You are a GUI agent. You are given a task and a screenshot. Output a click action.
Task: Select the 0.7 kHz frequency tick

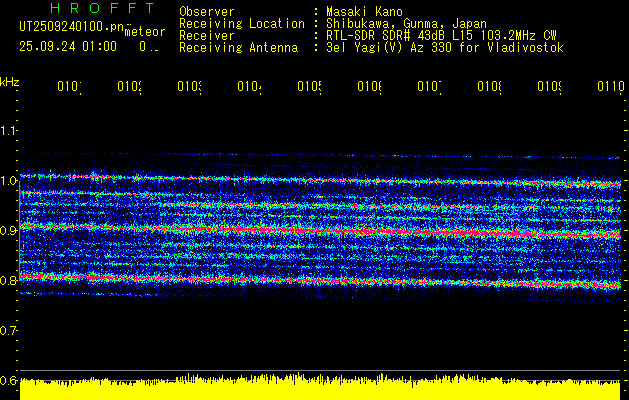click(9, 331)
